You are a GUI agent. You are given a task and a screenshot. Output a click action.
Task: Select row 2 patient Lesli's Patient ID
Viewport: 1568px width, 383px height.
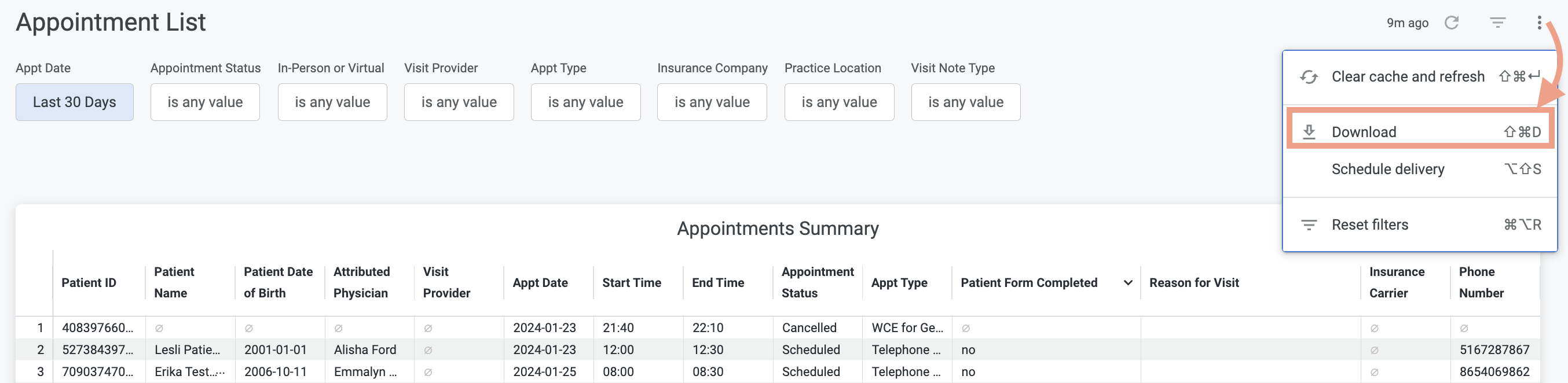click(97, 349)
